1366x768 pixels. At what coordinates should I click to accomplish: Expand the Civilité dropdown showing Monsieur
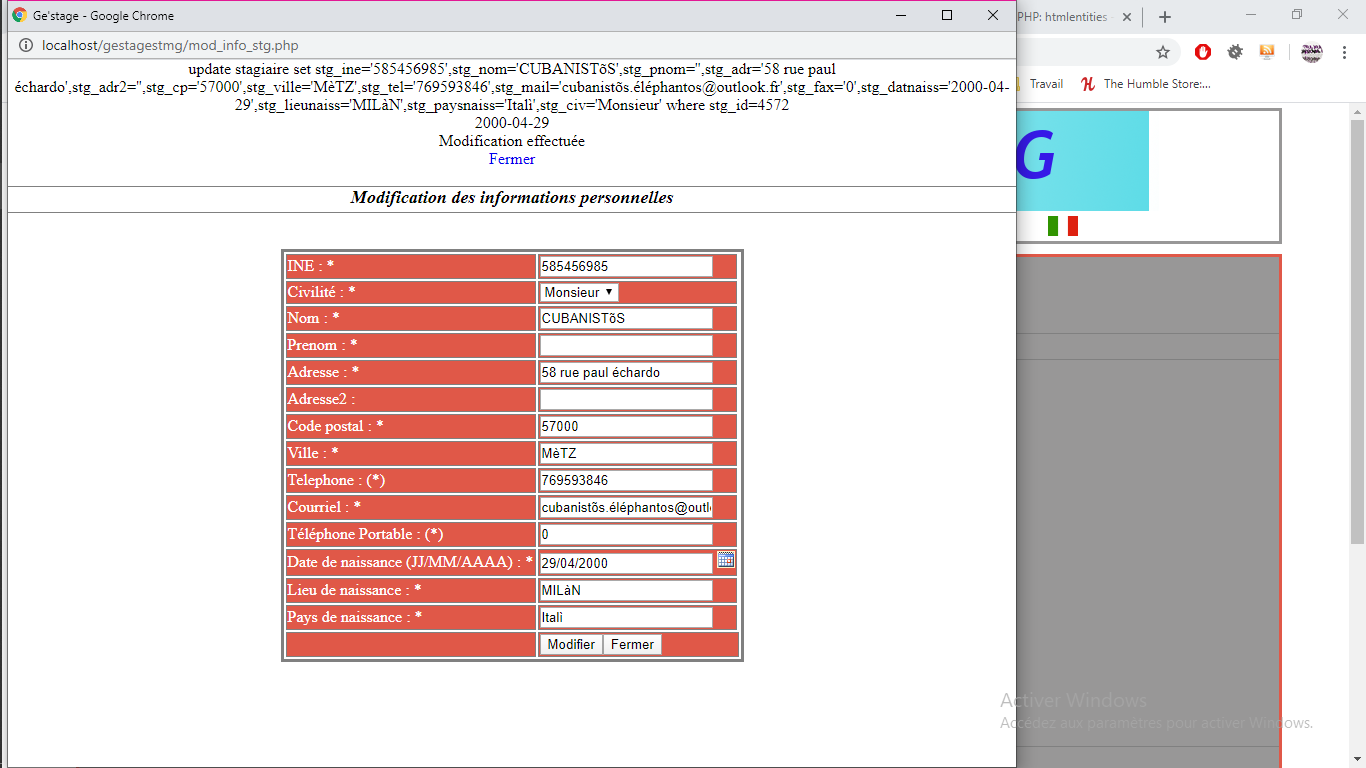coord(579,292)
